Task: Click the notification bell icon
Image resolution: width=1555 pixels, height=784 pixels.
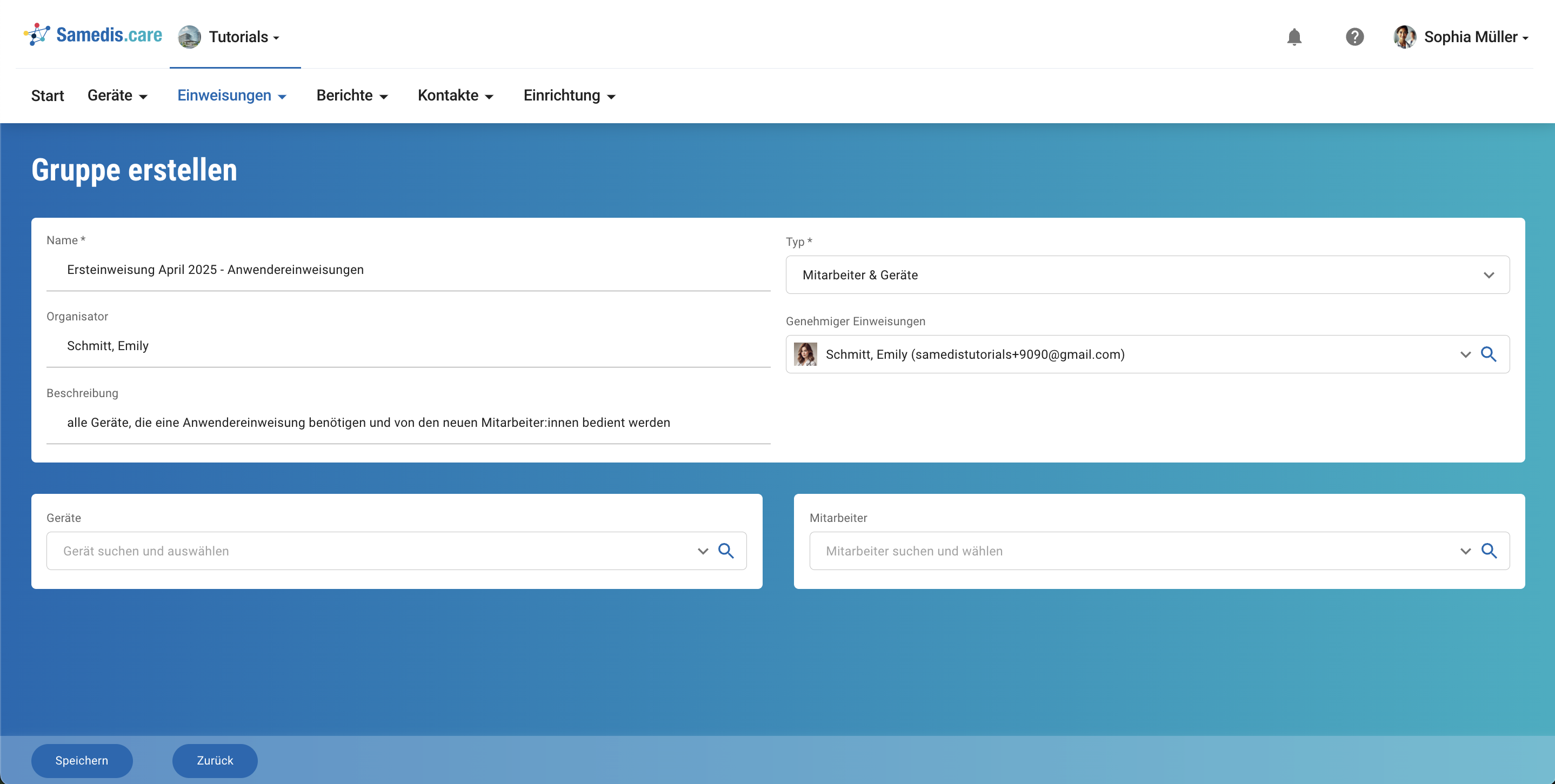Action: click(x=1293, y=37)
